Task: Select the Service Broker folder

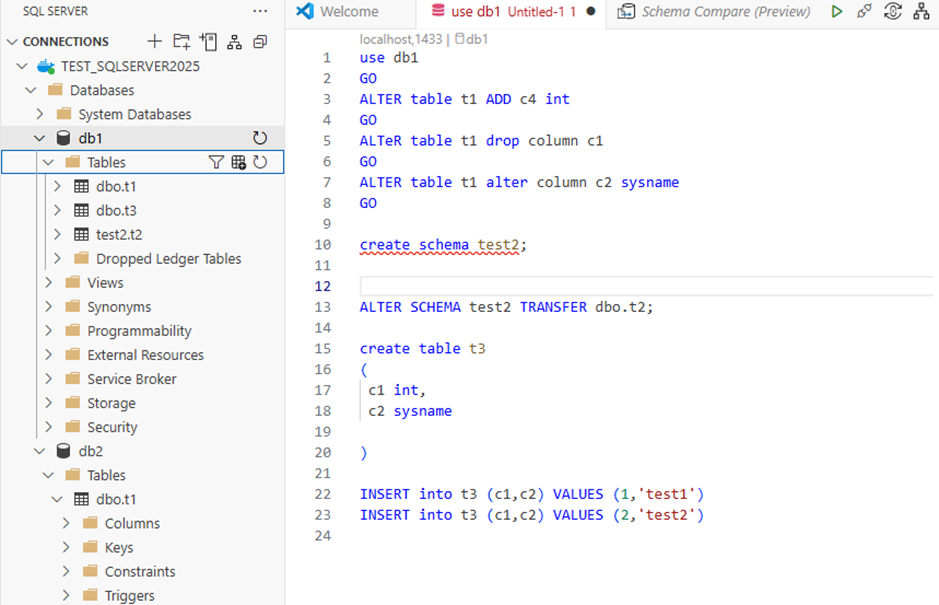Action: click(x=132, y=379)
